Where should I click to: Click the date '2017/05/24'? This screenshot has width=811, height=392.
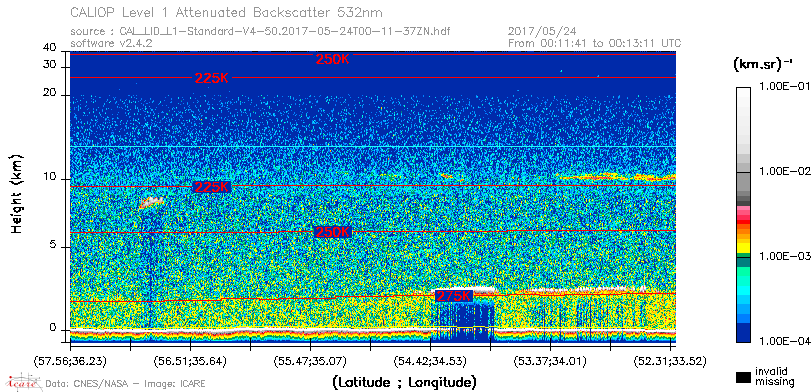[x=542, y=32]
